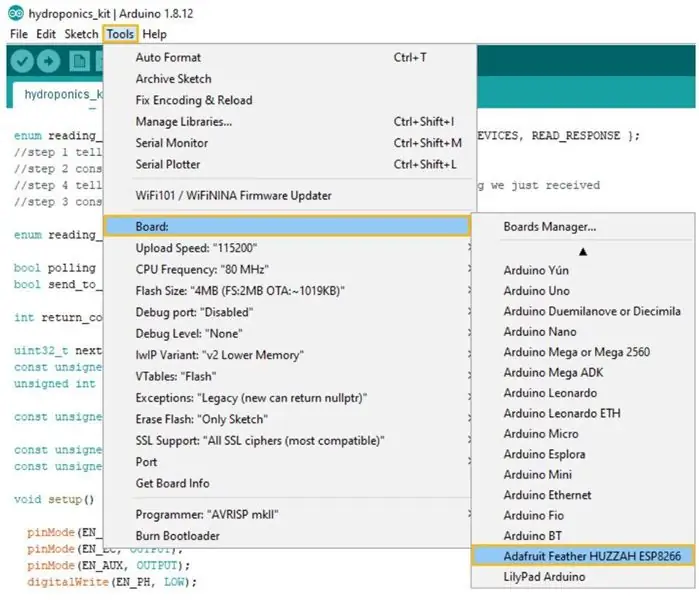Launch WiFi101 / WiFiNINA Firmware Updater

[290, 196]
